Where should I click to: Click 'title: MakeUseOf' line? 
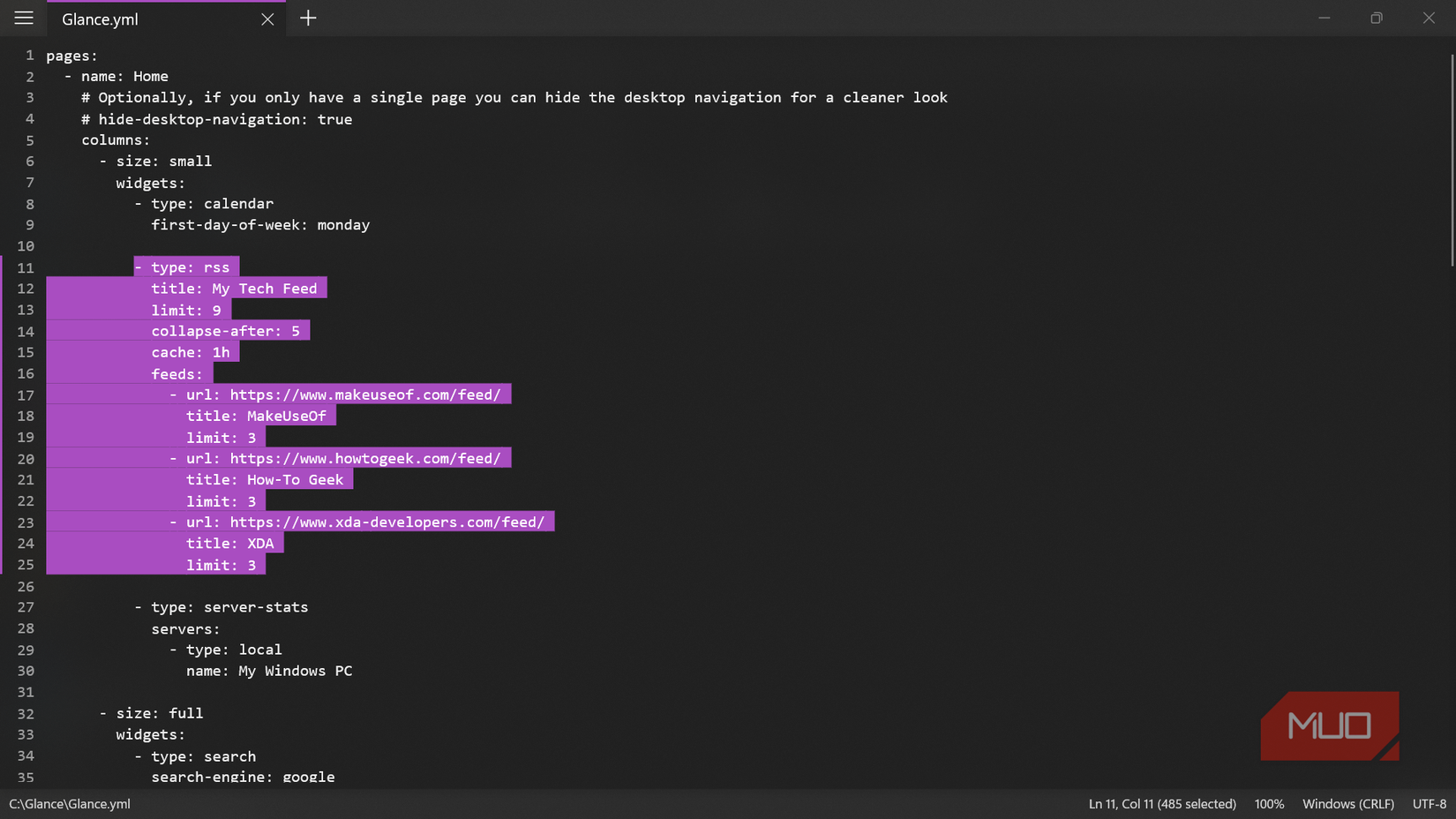tap(256, 416)
